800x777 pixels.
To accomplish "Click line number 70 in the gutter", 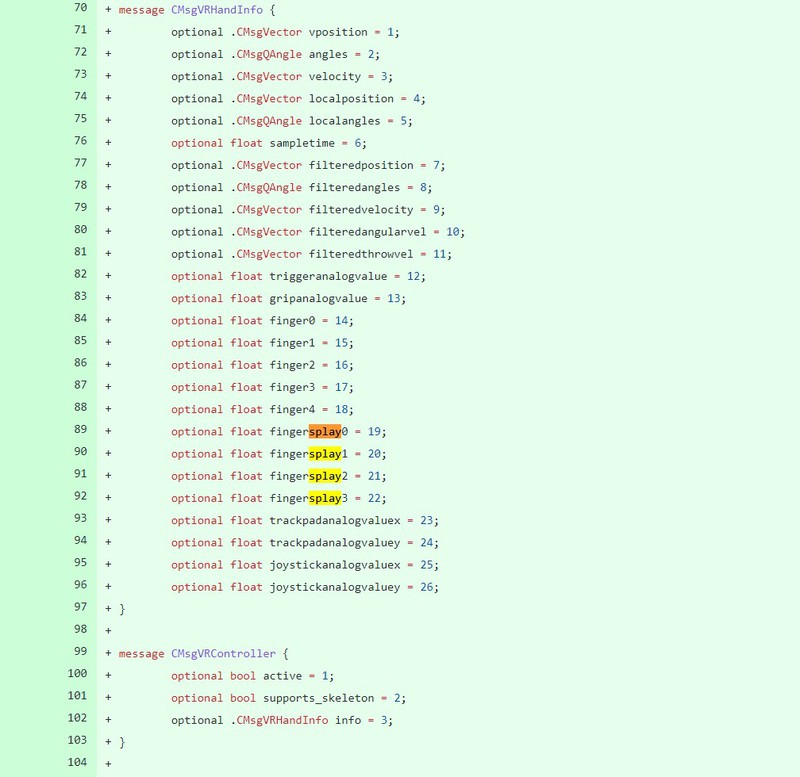I will 81,8.
